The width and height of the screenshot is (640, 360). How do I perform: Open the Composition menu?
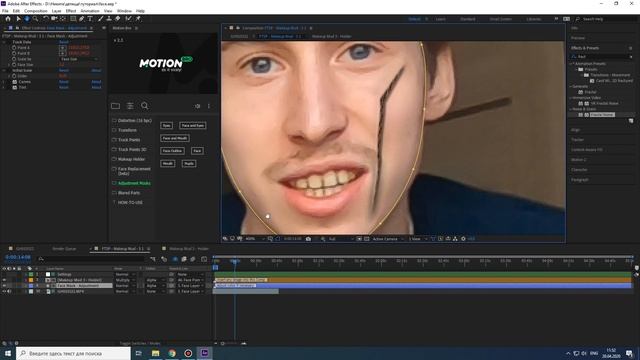coord(36,11)
